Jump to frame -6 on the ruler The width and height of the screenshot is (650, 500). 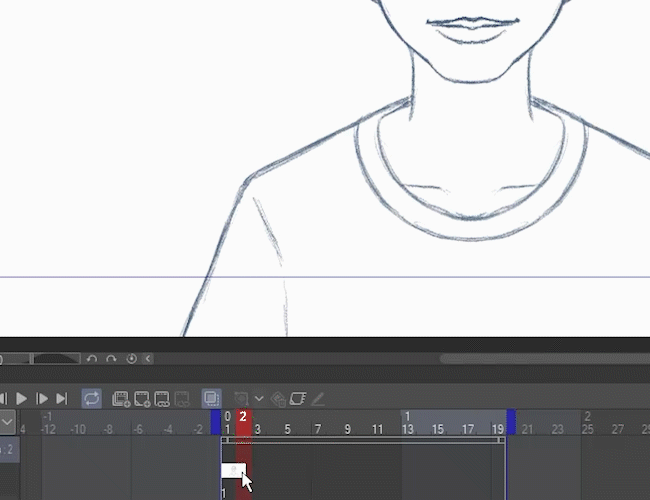coord(138,429)
